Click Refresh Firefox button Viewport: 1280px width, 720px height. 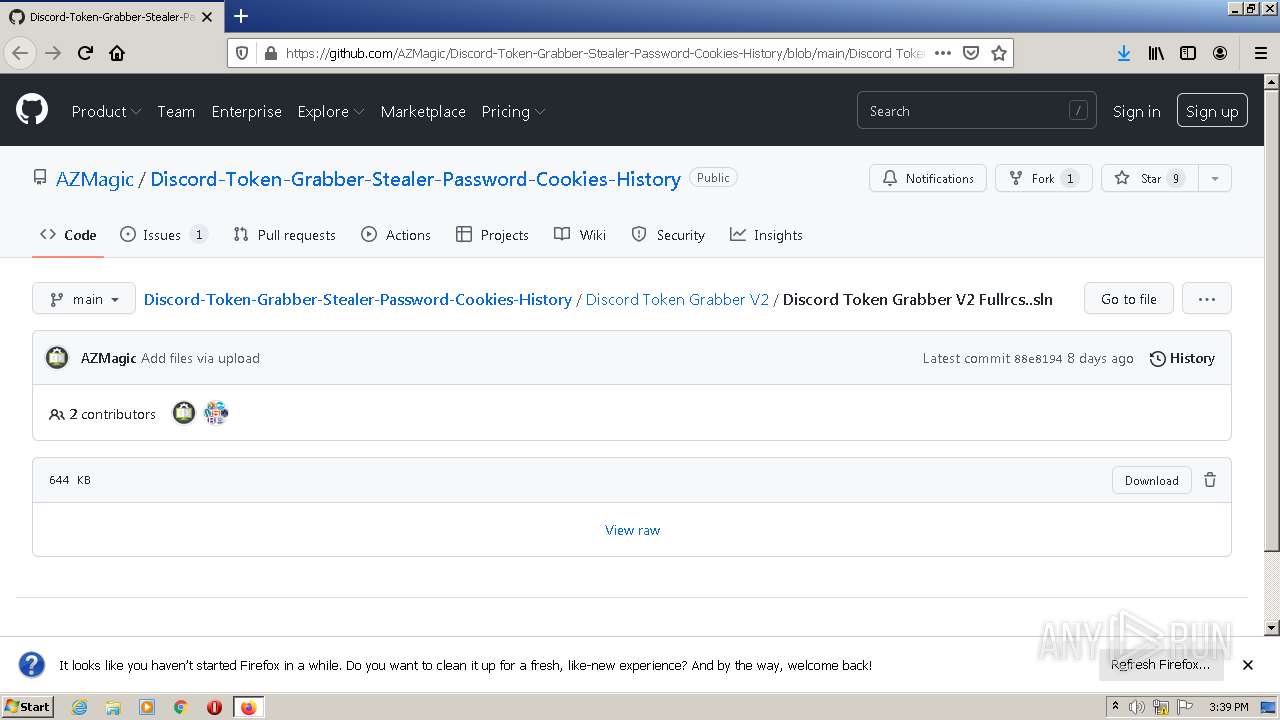[1160, 665]
